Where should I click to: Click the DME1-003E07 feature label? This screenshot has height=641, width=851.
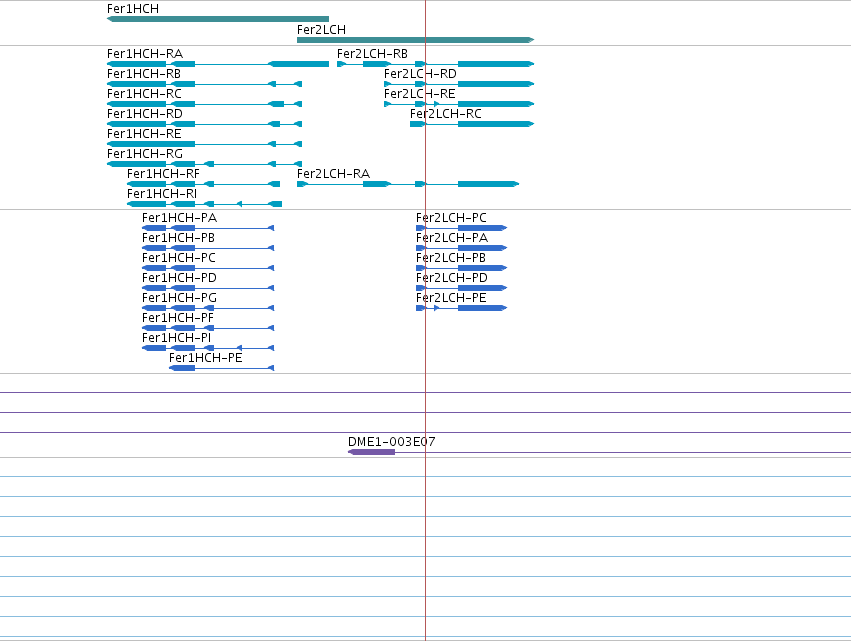tap(392, 442)
